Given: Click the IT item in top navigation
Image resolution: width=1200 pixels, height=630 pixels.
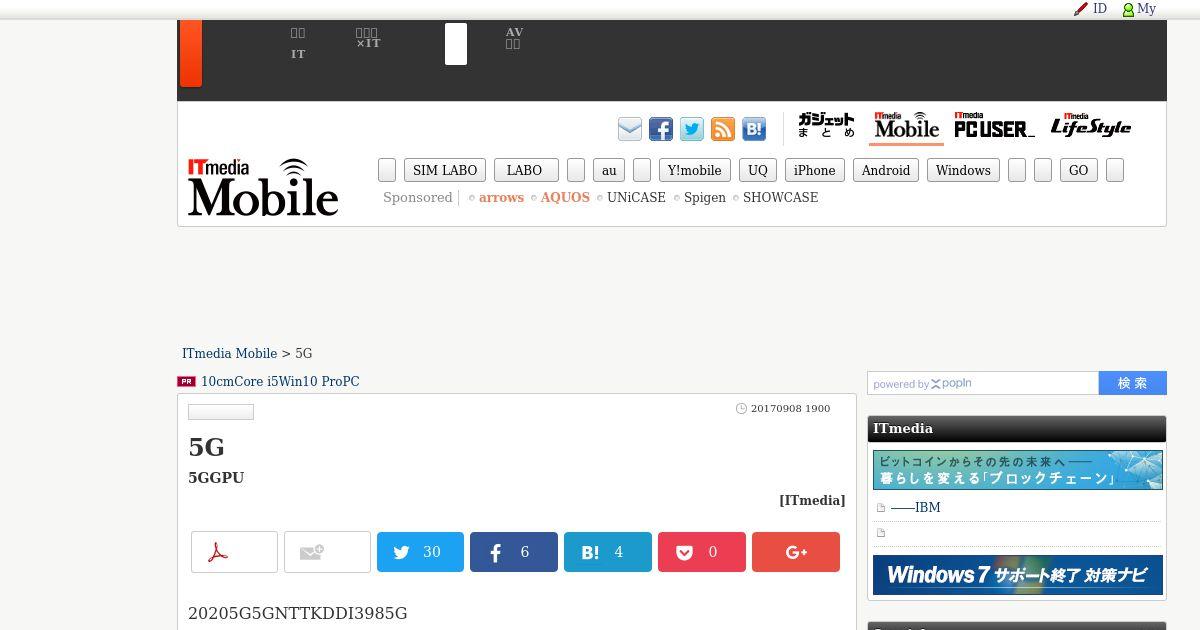Looking at the screenshot, I should [298, 44].
